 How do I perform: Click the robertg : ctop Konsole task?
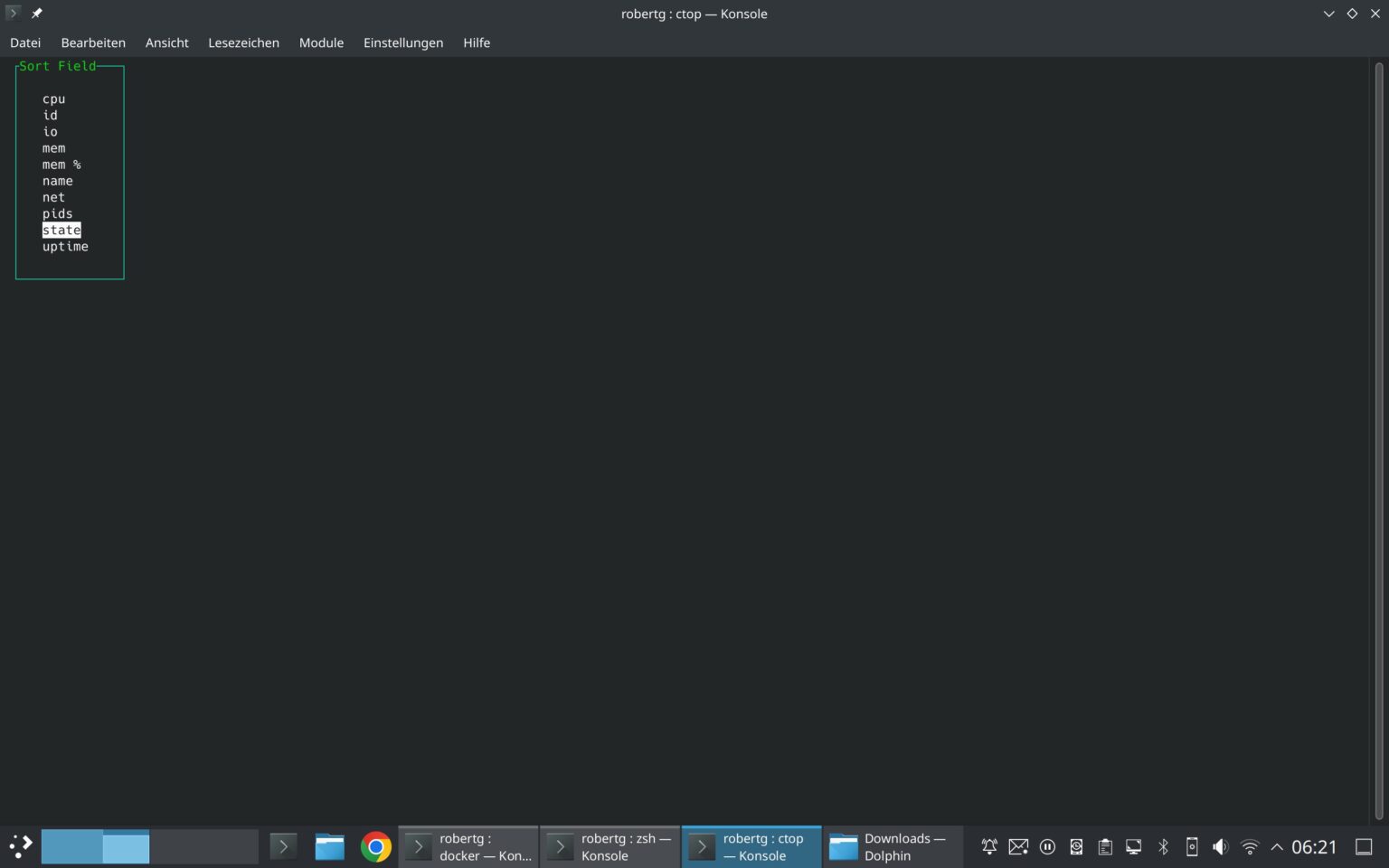752,847
